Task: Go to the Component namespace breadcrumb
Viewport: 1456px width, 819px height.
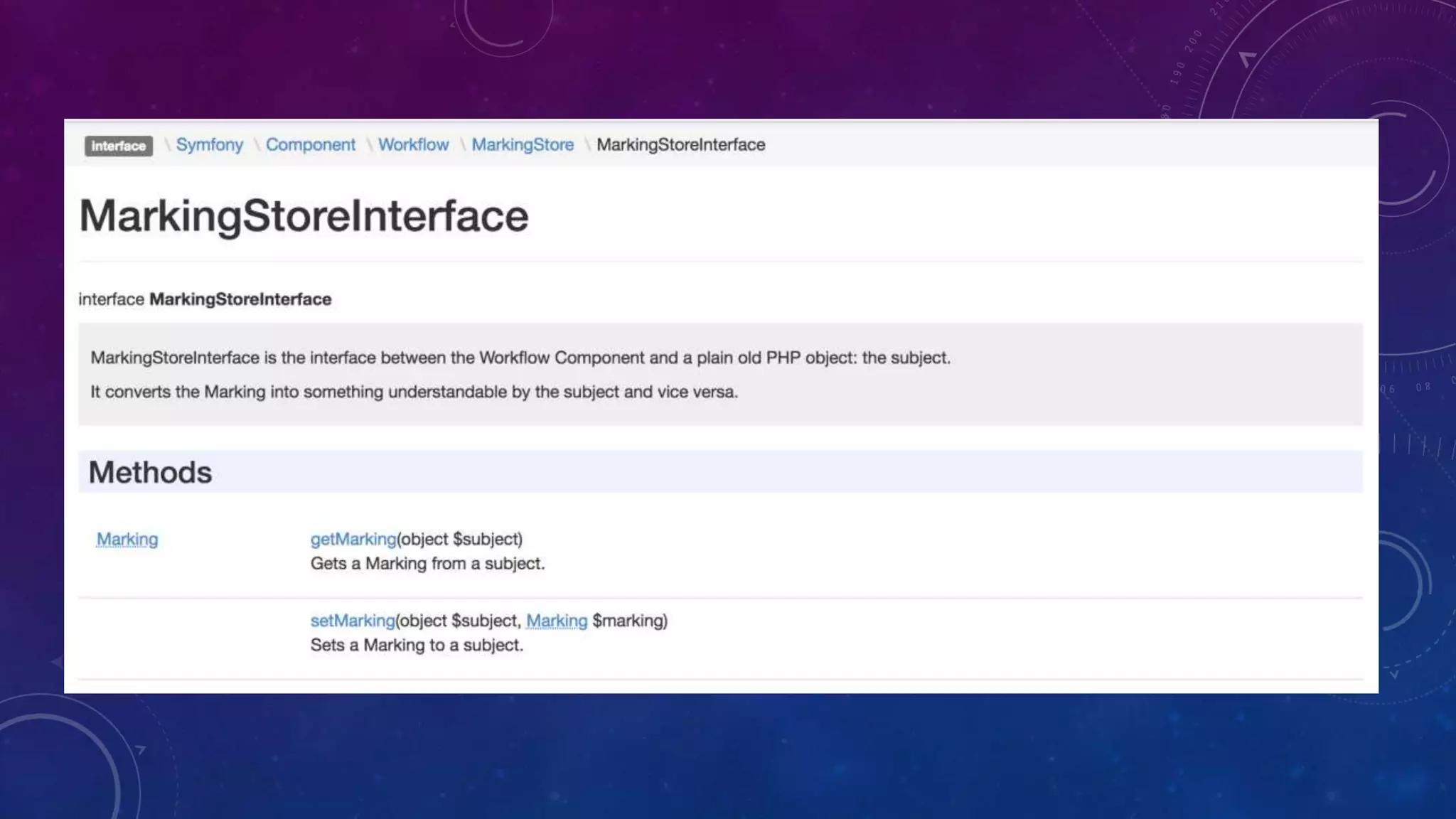Action: click(310, 144)
